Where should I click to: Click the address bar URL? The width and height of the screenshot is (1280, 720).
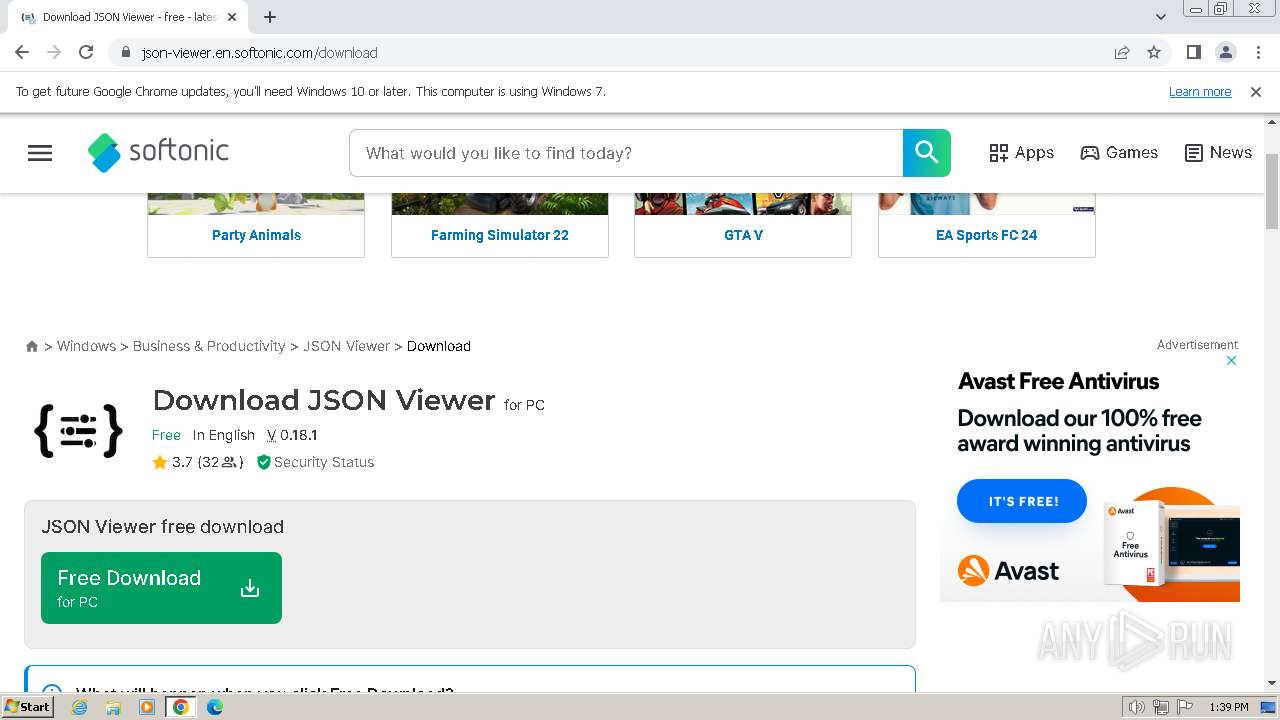(259, 53)
